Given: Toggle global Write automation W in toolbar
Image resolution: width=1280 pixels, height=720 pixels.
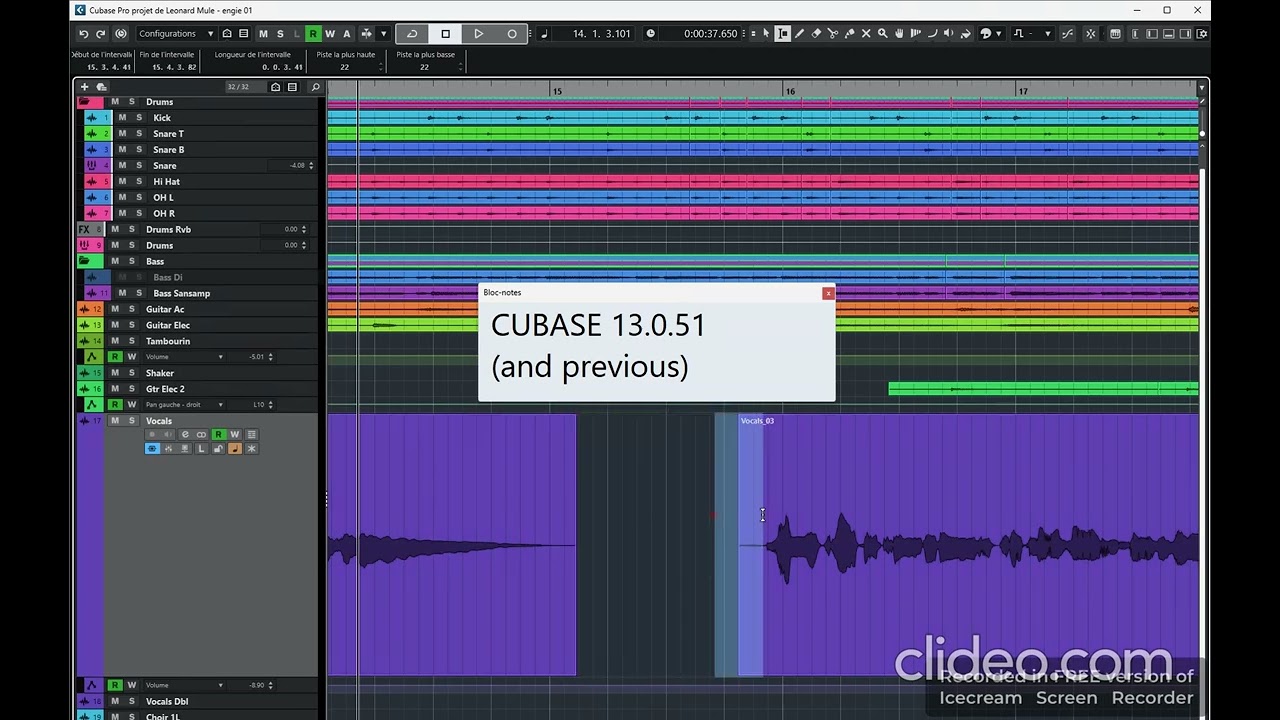Looking at the screenshot, I should (330, 33).
